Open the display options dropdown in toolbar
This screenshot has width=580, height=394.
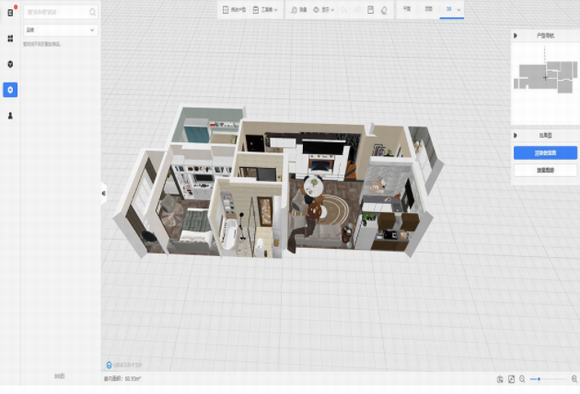[x=324, y=10]
